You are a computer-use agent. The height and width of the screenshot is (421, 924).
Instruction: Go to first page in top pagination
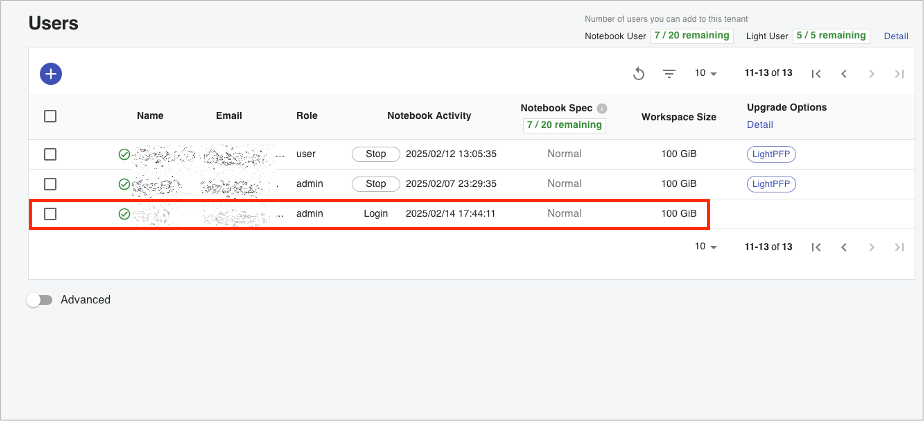[x=816, y=74]
